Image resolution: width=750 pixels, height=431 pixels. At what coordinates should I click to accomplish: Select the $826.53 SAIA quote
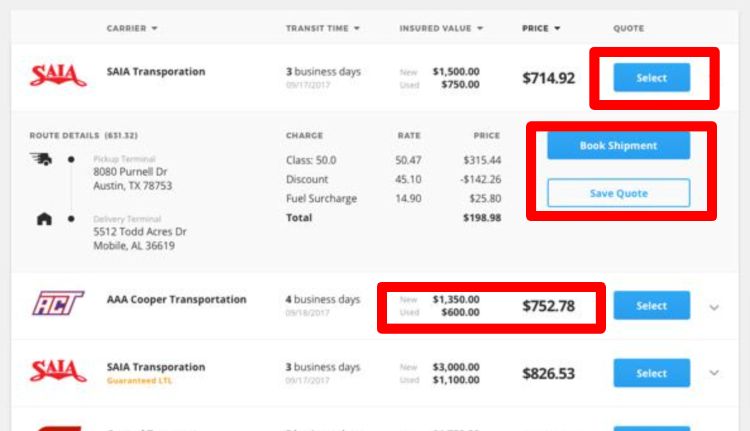click(651, 373)
